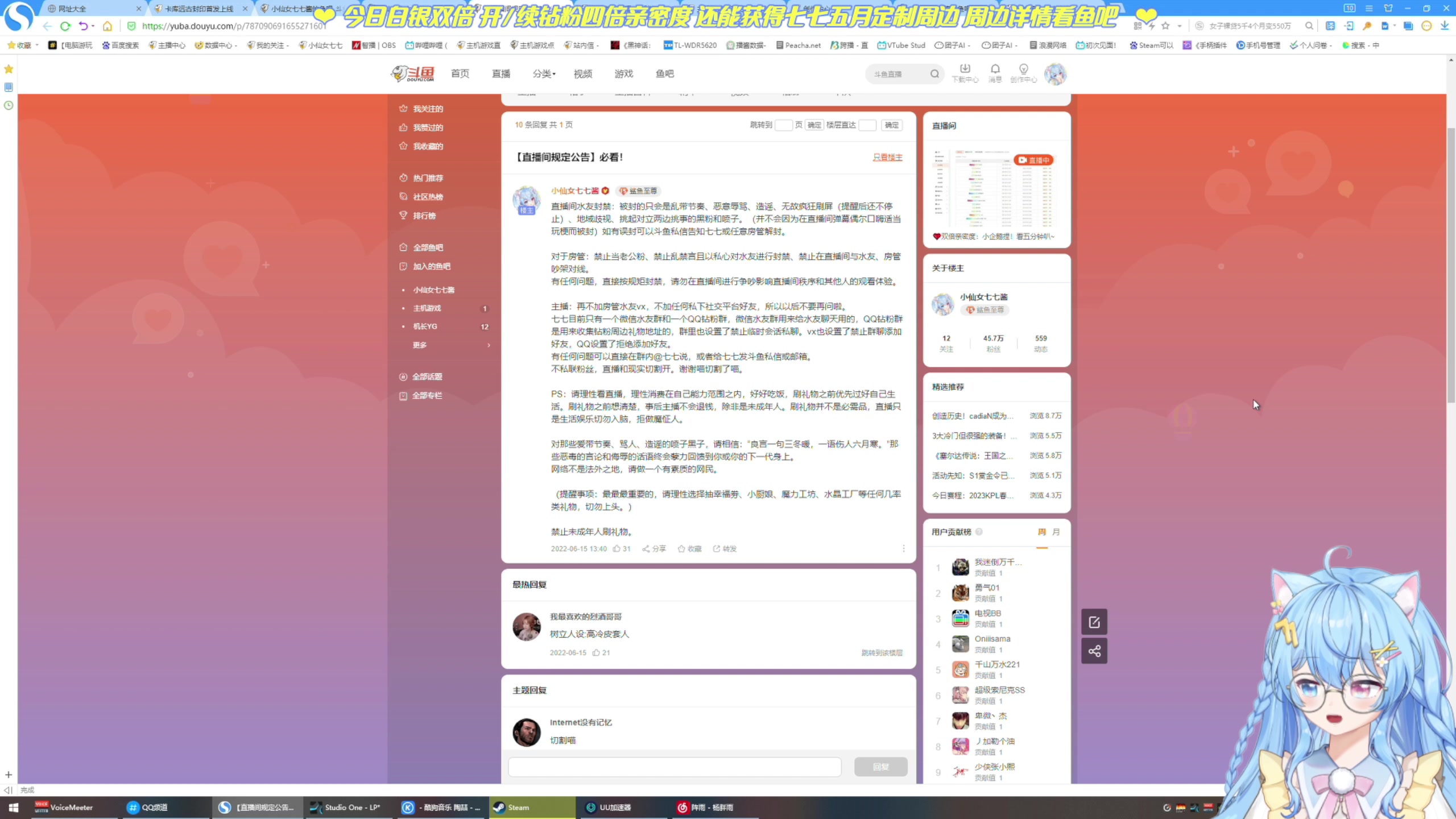Open more options menu on main post
The width and height of the screenshot is (1456, 819).
click(x=903, y=549)
